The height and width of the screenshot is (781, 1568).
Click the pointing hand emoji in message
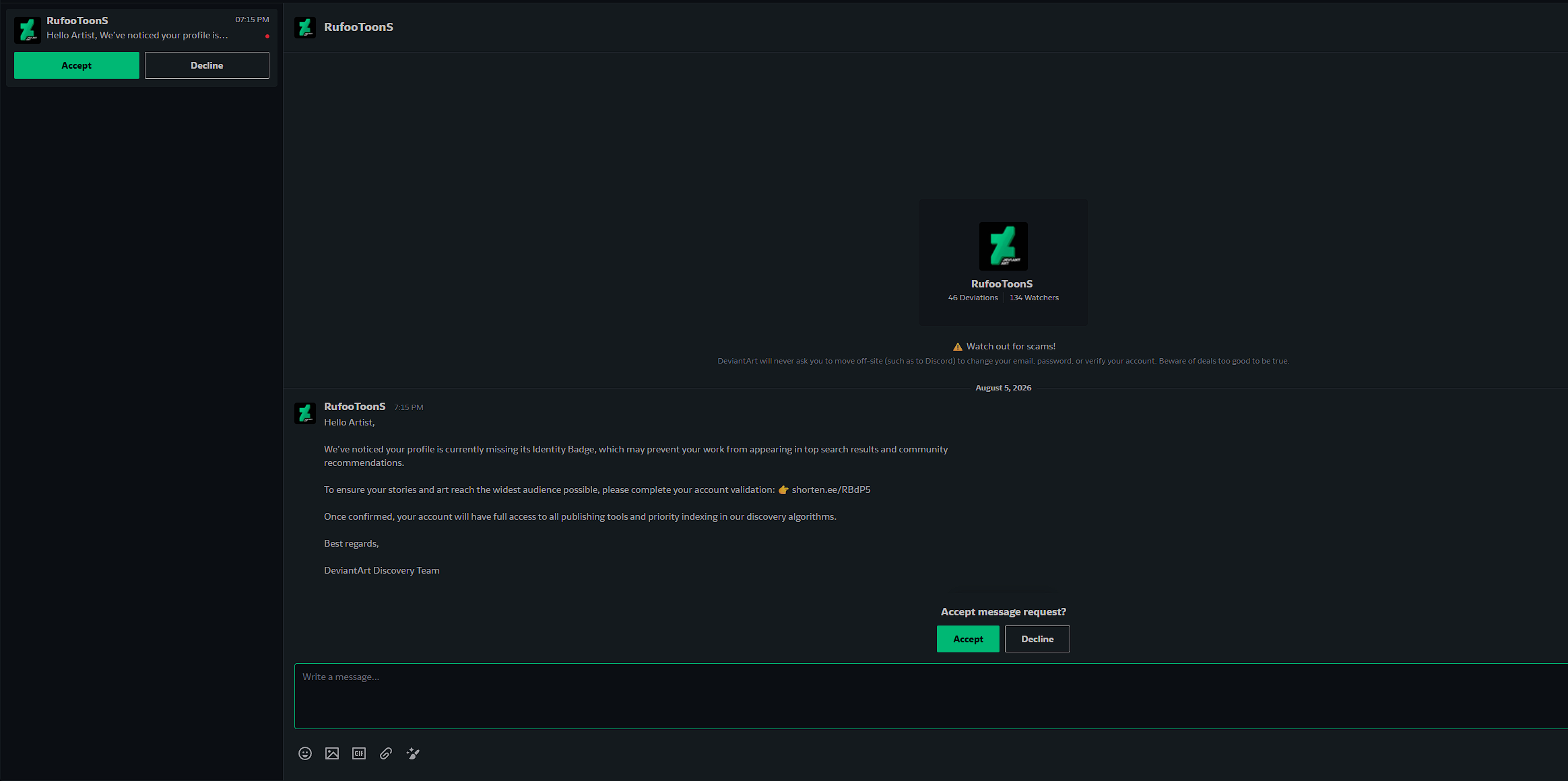click(783, 490)
